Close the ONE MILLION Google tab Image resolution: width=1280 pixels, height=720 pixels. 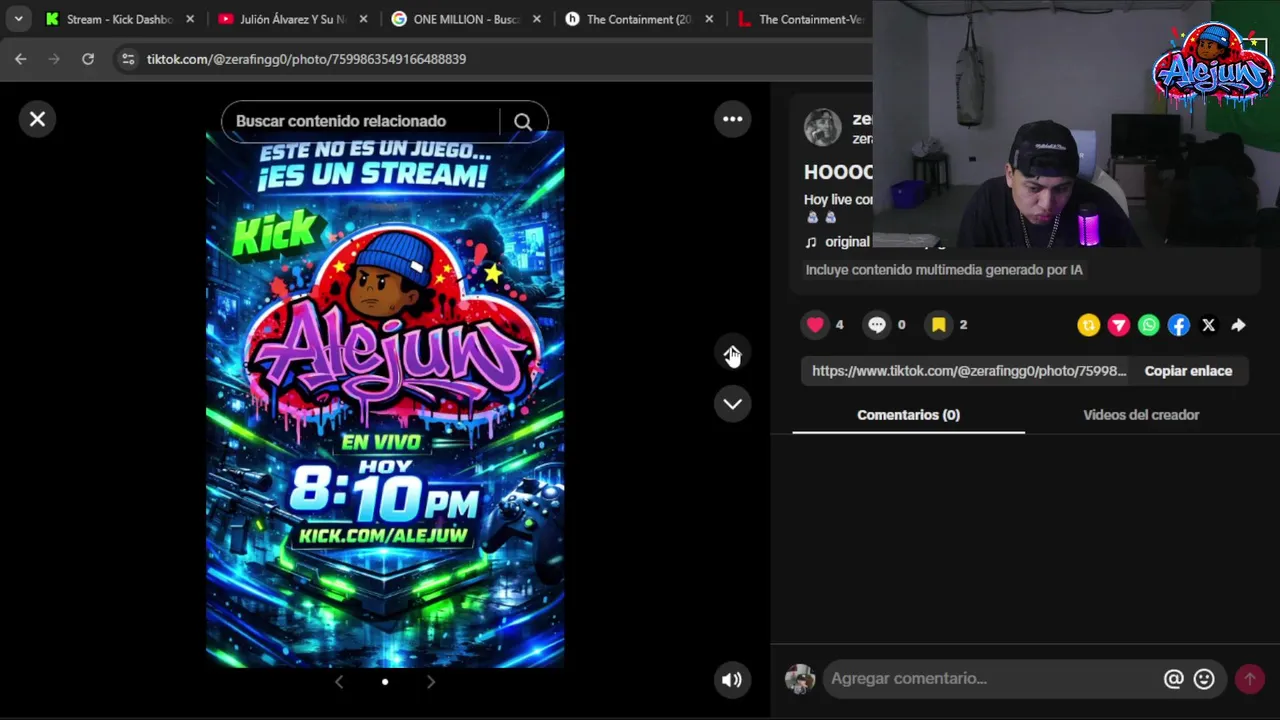pos(537,19)
